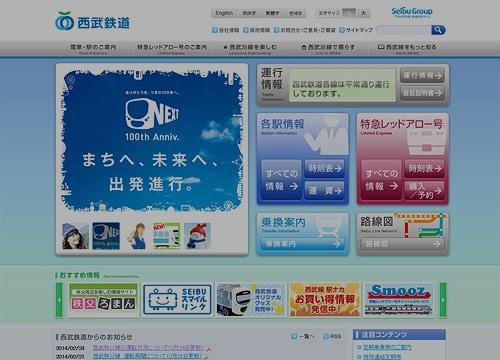This screenshot has height=360, width=500.
Task: Open the SEIBU Smile Link banner
Action: point(177,300)
